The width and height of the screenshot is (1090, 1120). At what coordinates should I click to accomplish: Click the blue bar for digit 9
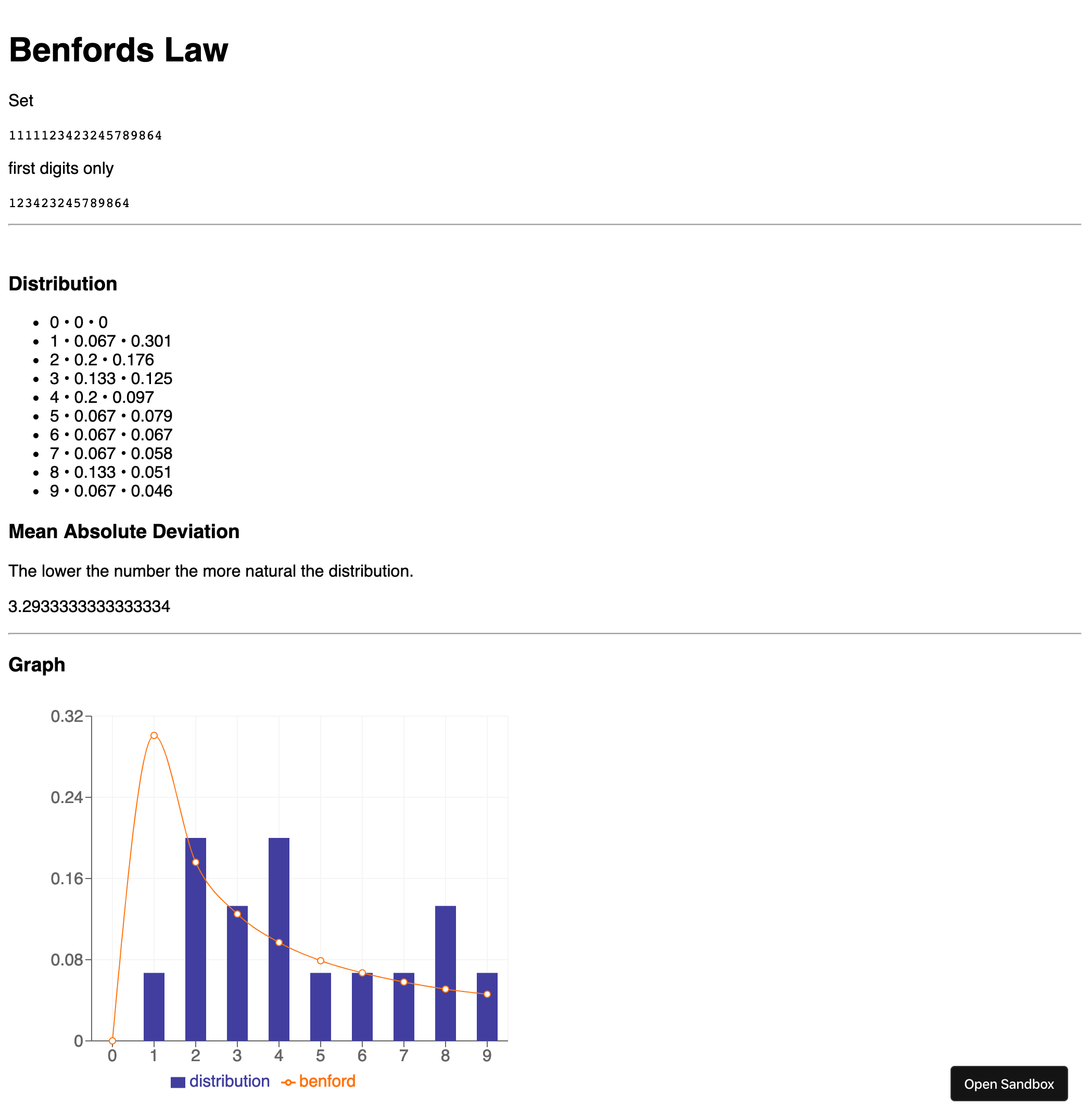487,1007
